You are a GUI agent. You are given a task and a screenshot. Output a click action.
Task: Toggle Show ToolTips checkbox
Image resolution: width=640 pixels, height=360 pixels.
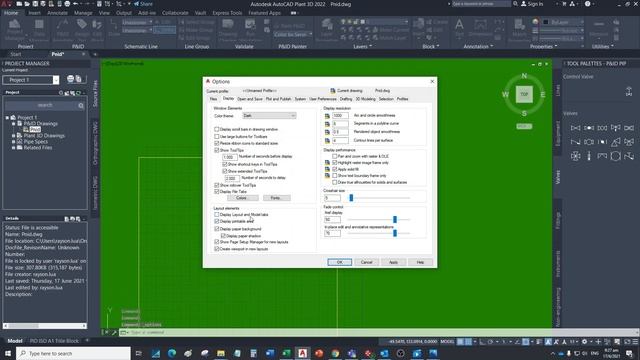tap(217, 150)
